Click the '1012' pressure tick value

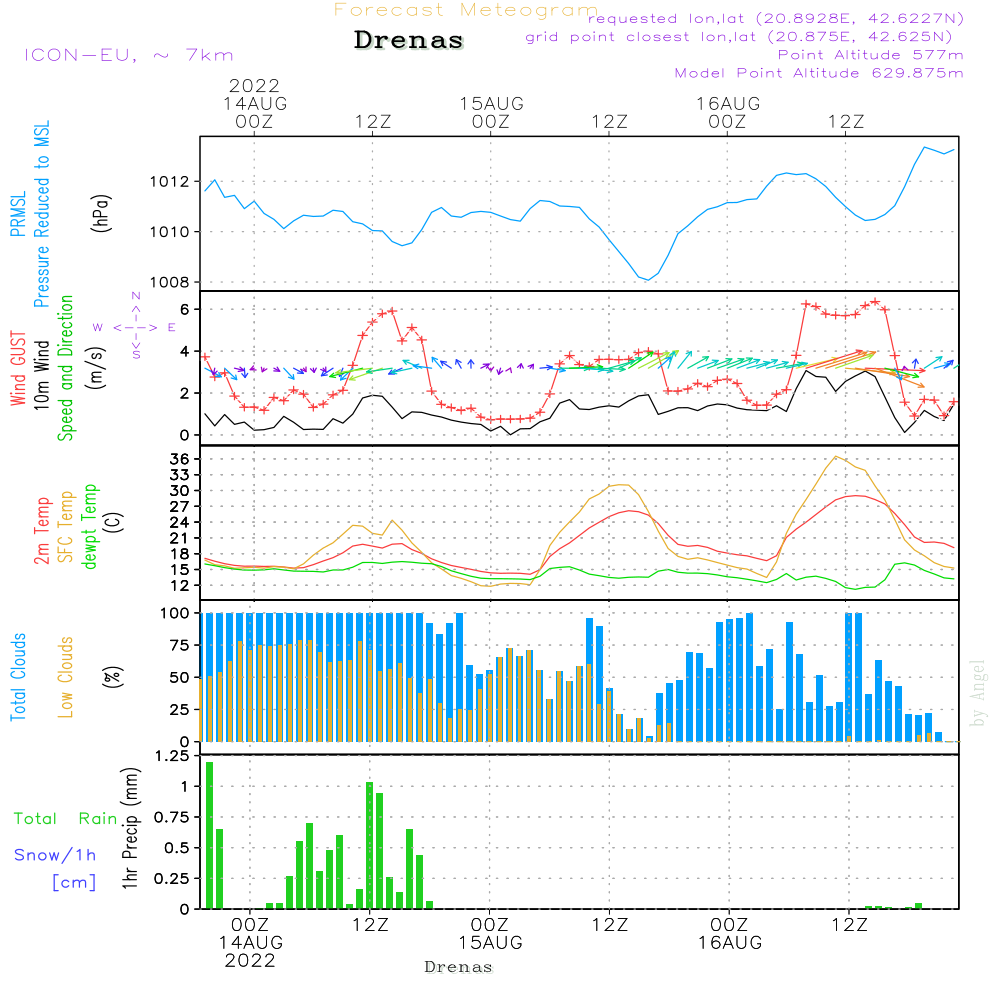click(x=170, y=182)
